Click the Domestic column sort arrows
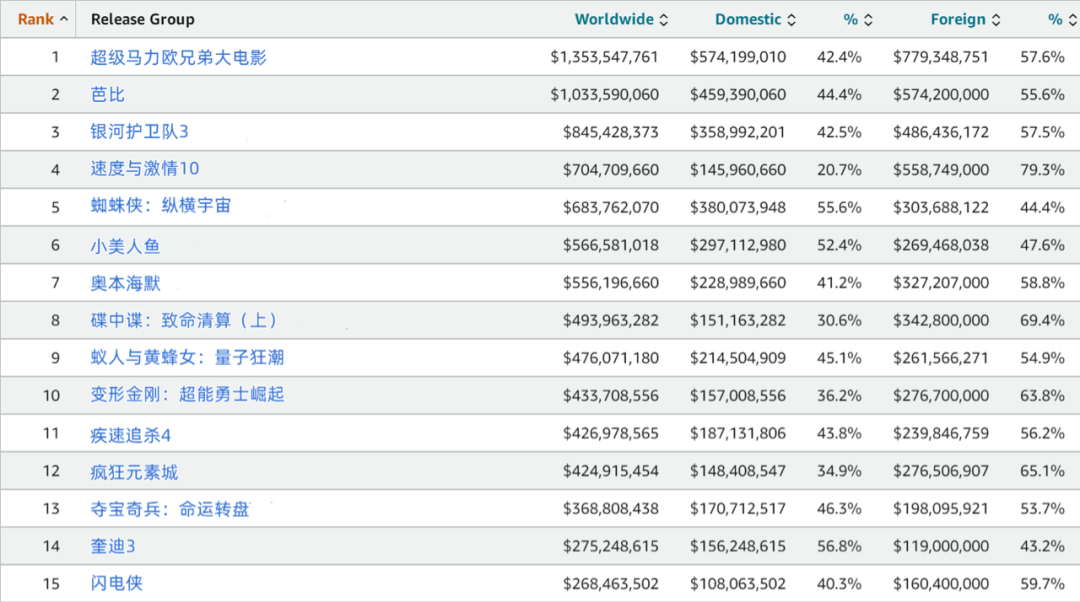The height and width of the screenshot is (602, 1080). click(792, 20)
